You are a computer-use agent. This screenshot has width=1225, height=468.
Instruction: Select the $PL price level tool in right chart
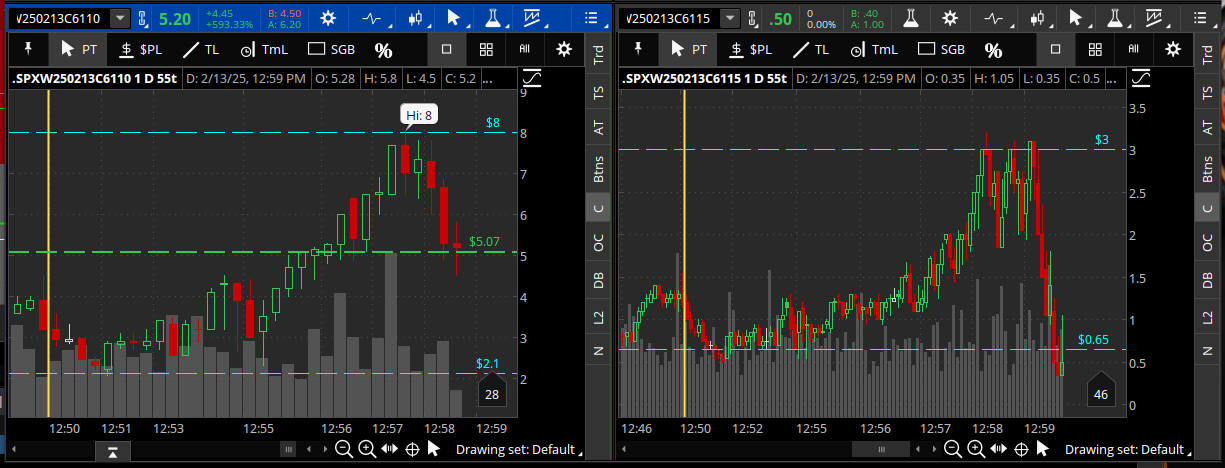pyautogui.click(x=749, y=49)
